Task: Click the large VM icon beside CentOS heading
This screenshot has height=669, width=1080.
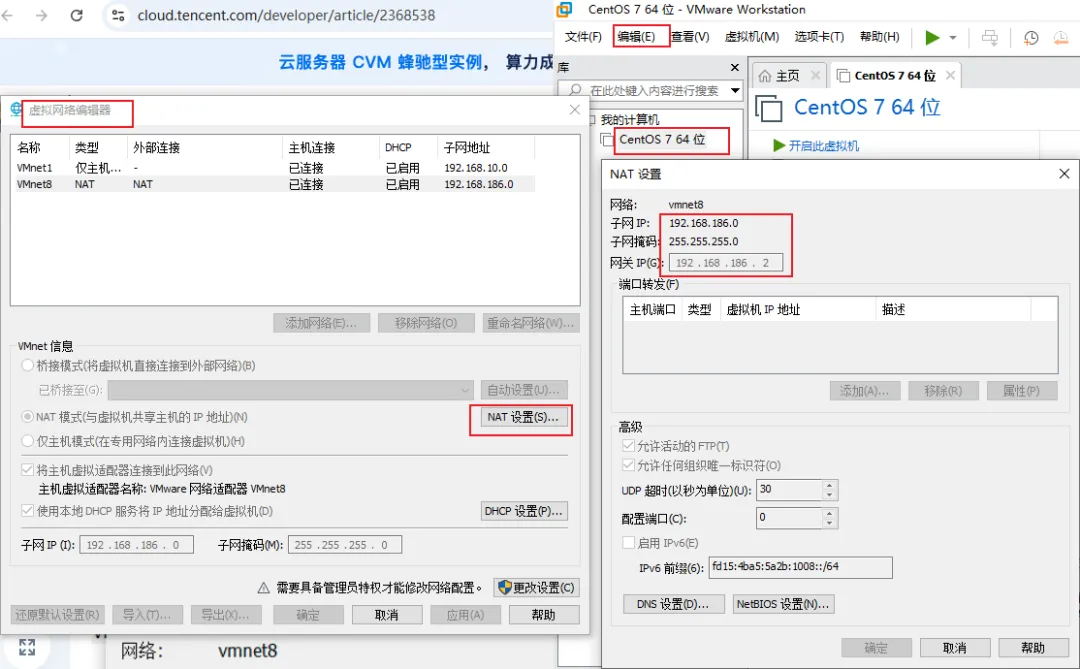Action: (x=769, y=108)
